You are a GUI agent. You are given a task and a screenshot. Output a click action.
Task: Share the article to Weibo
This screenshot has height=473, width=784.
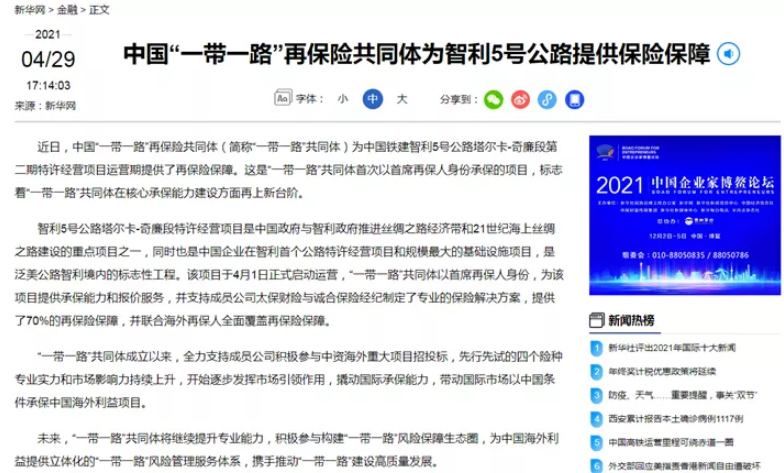pyautogui.click(x=520, y=100)
